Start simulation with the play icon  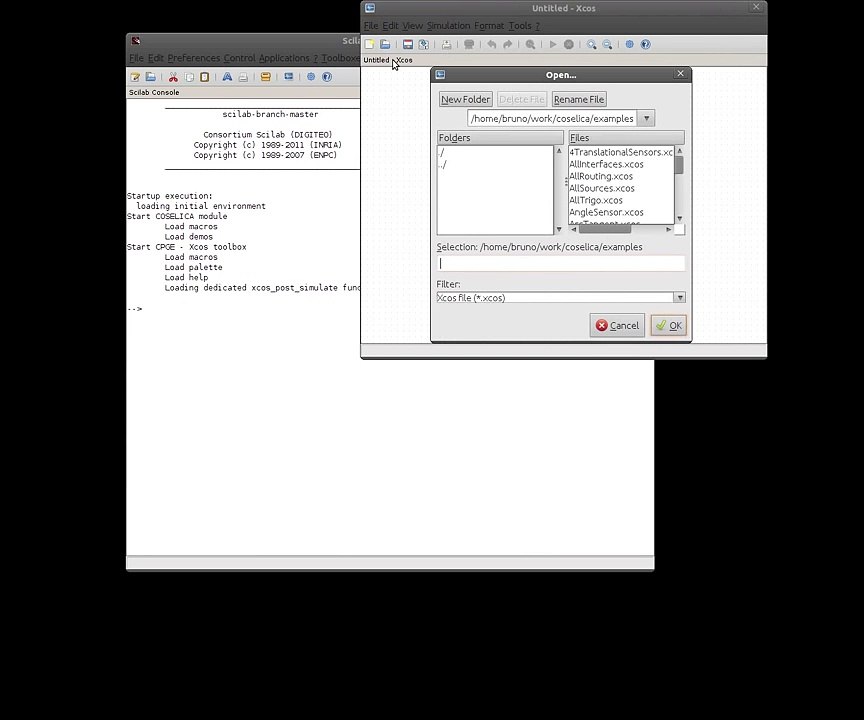pyautogui.click(x=553, y=45)
